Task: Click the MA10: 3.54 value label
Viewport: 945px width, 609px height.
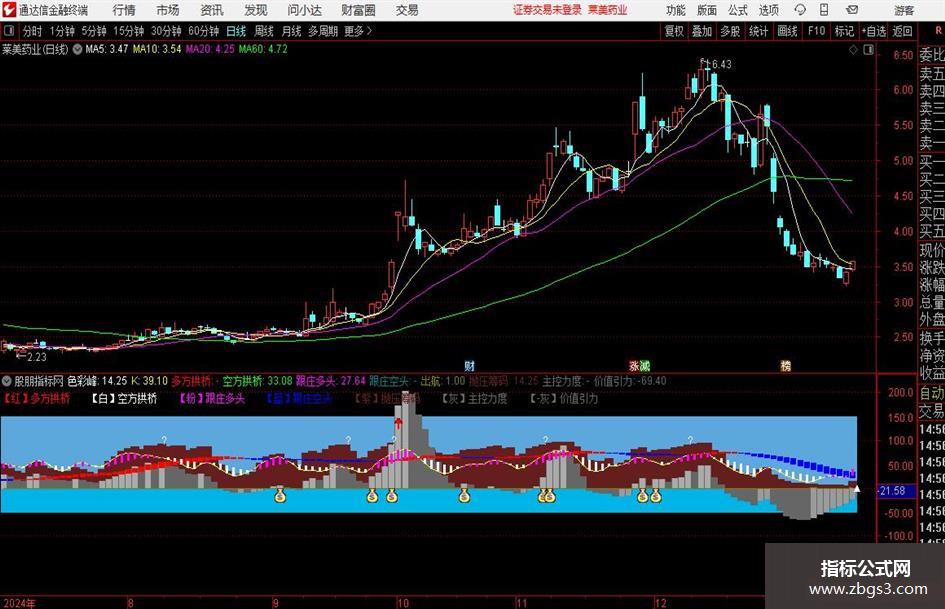Action: 157,49
